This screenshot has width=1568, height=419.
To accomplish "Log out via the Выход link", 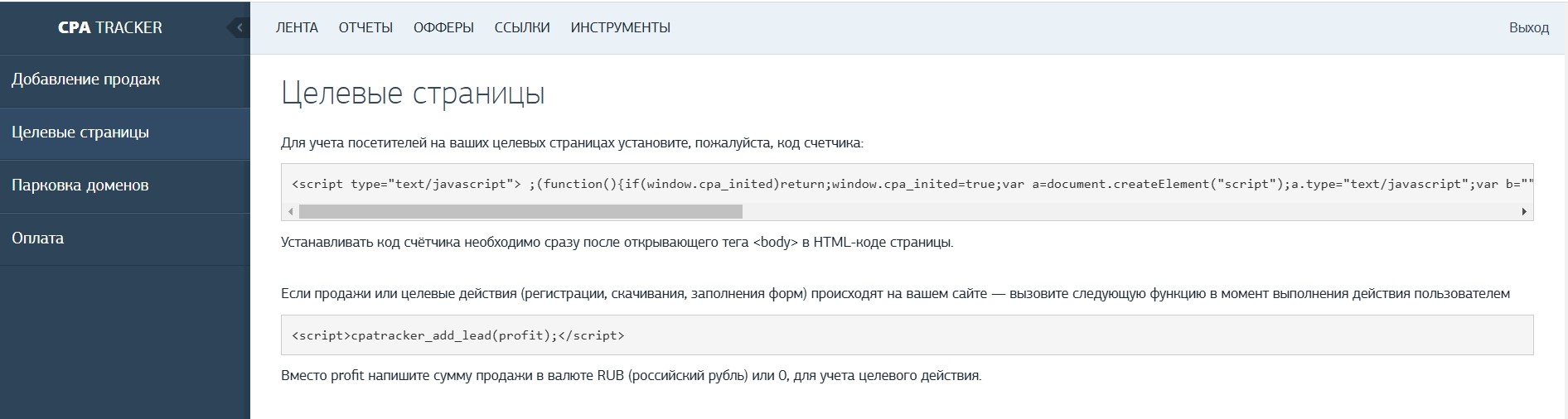I will tap(1529, 27).
